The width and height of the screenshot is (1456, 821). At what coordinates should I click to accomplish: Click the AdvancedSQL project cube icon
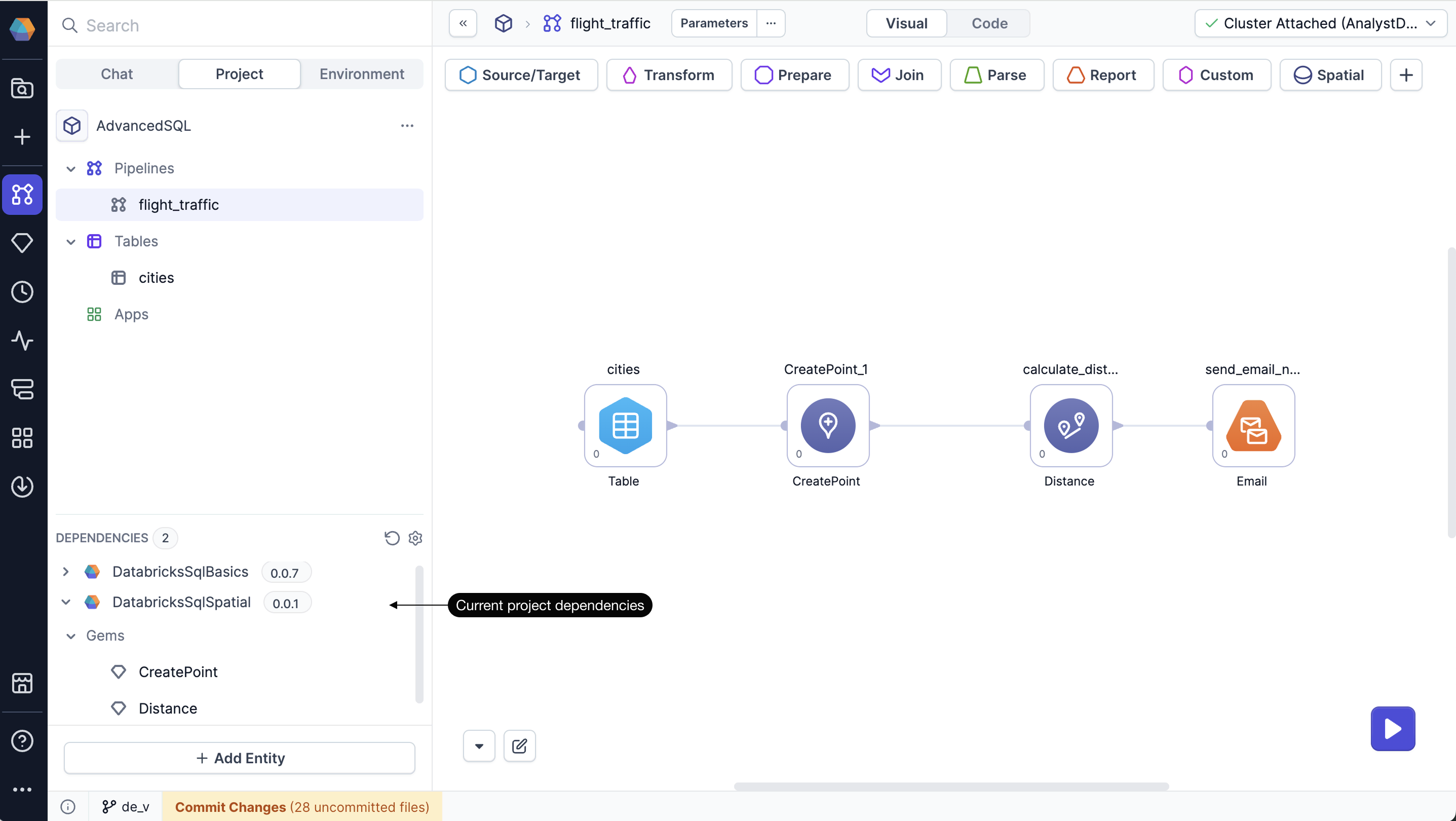[72, 126]
